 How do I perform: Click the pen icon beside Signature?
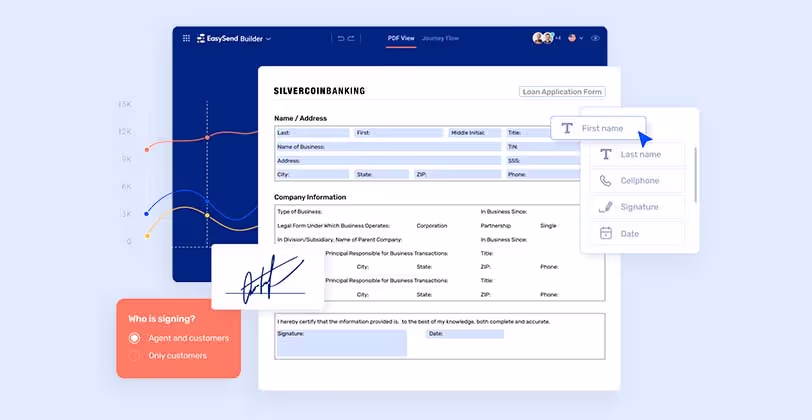605,207
